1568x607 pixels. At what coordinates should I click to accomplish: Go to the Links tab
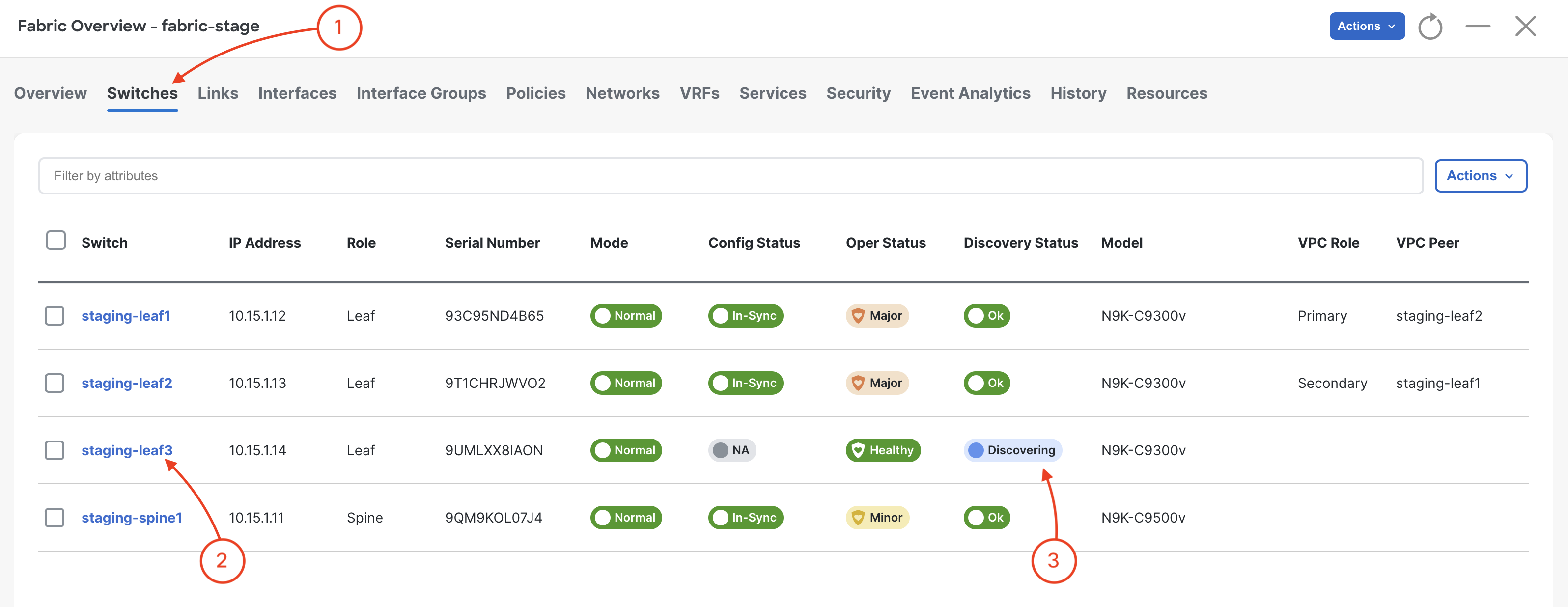point(218,93)
